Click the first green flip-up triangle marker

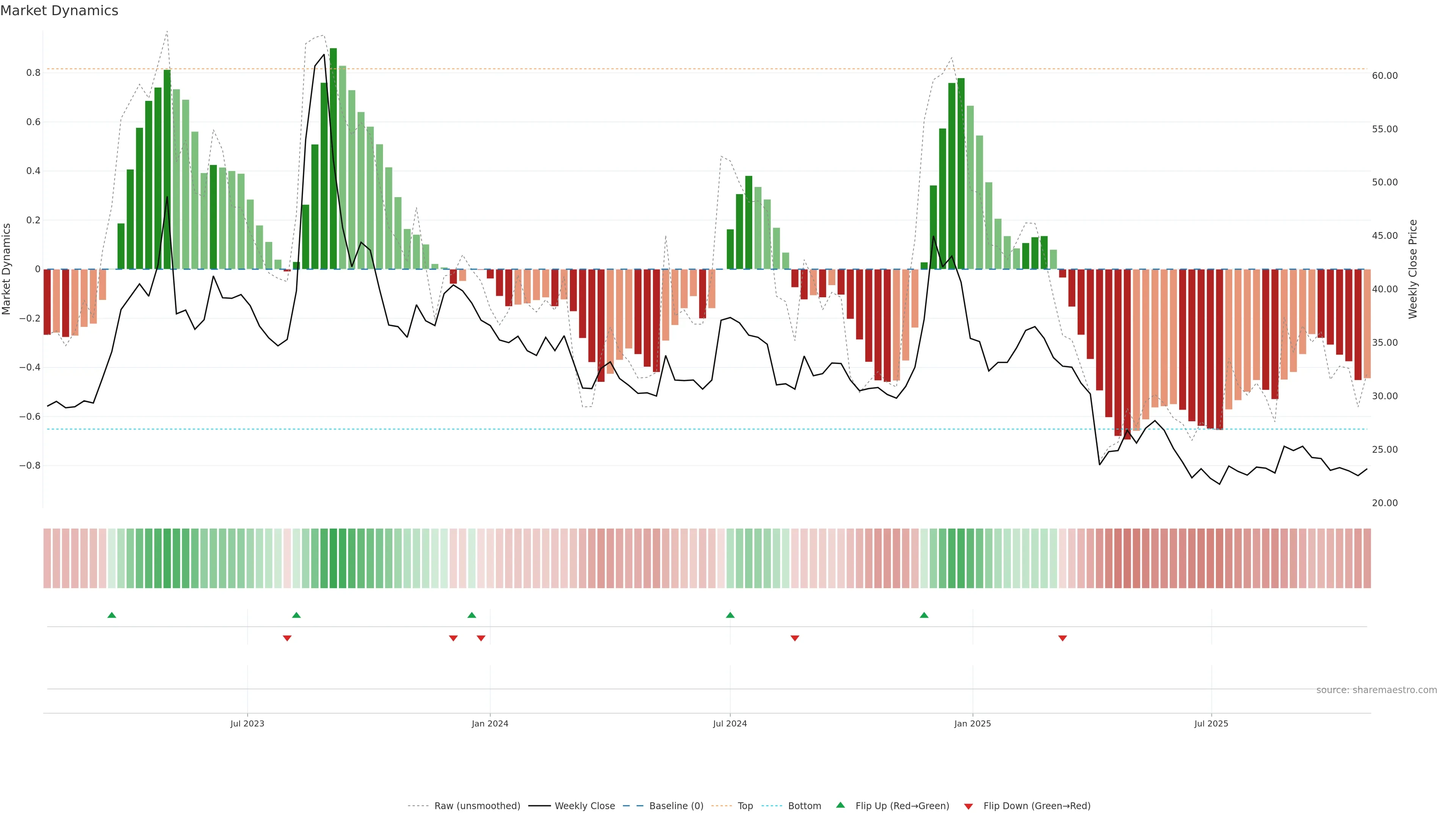point(111,615)
